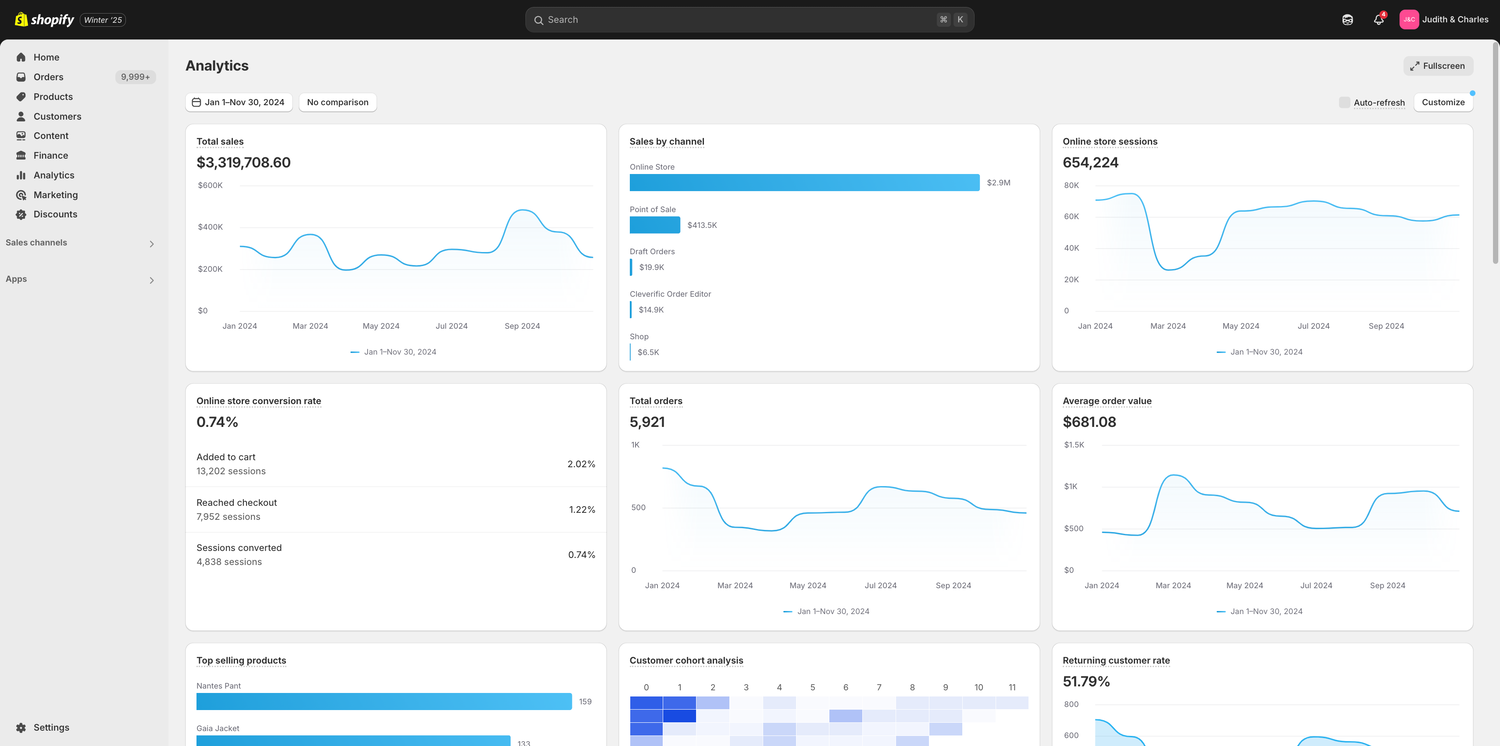Screen dimensions: 1500x746
Task: Click the Nantes Pant product bar
Action: [x=384, y=702]
